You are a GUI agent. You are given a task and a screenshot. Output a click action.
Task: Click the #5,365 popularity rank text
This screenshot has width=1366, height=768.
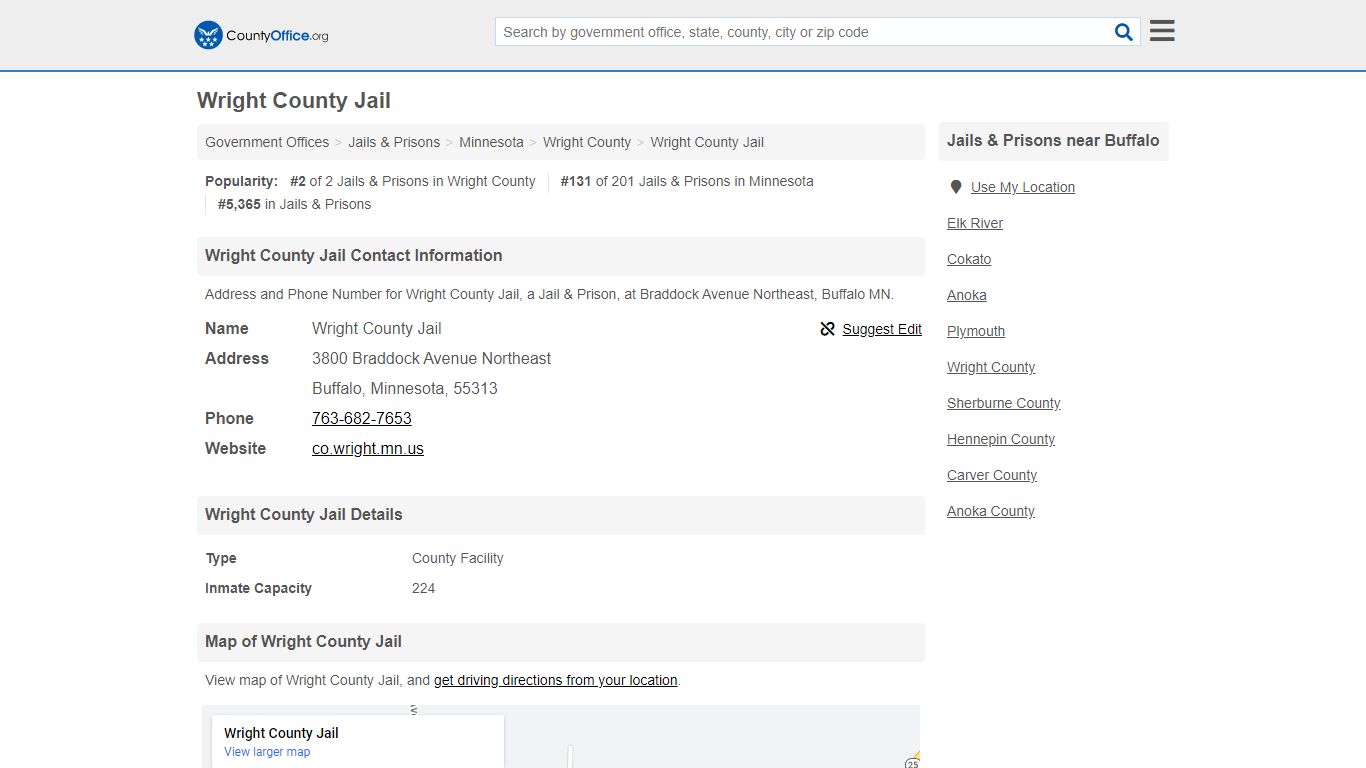click(294, 204)
